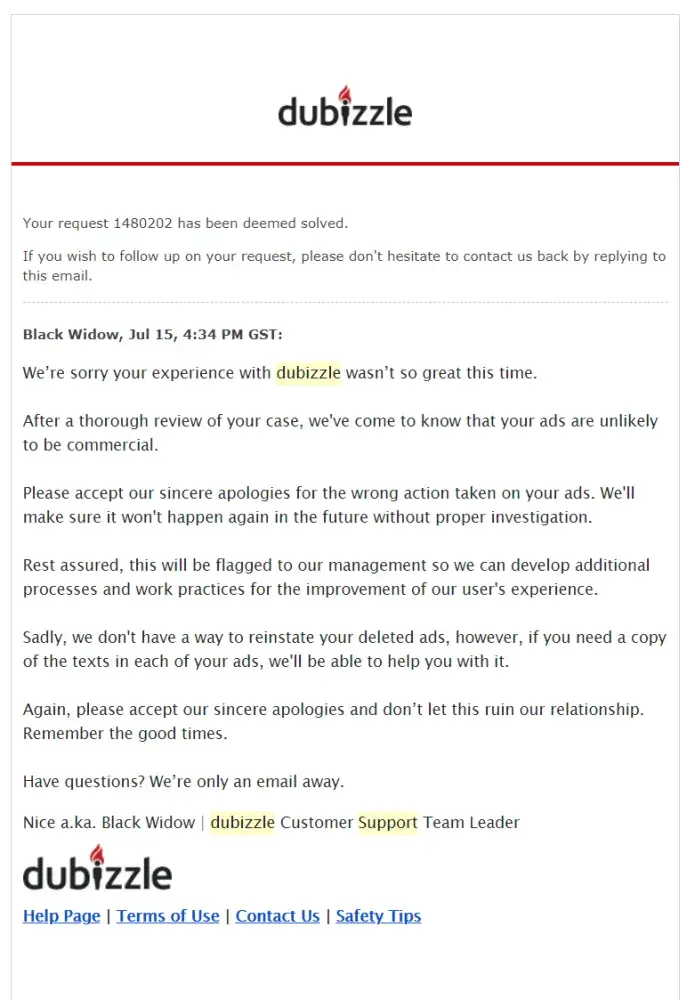Click the "Black Widow, Jul 15" sender heading
The width and height of the screenshot is (695, 1000).
tap(153, 335)
